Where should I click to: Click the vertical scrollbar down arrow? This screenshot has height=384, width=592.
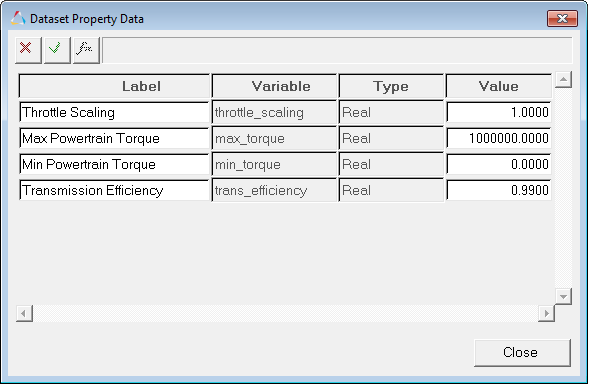[x=563, y=296]
